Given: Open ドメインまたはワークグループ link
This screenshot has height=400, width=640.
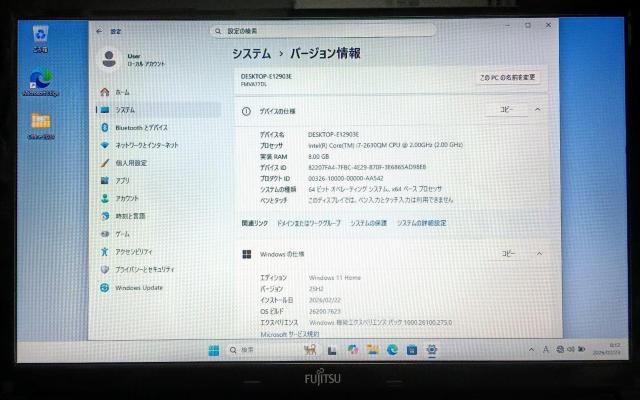Looking at the screenshot, I should tap(309, 223).
